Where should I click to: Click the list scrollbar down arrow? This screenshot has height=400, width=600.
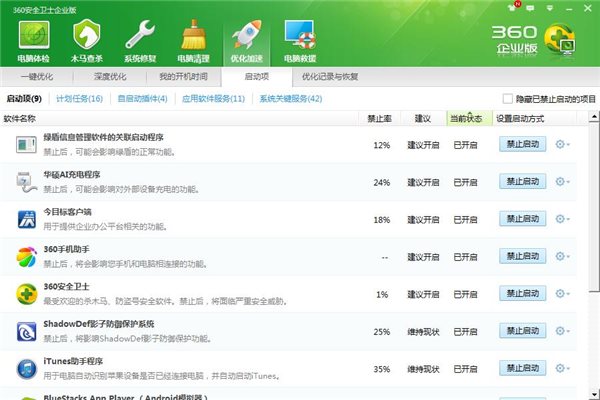594,394
